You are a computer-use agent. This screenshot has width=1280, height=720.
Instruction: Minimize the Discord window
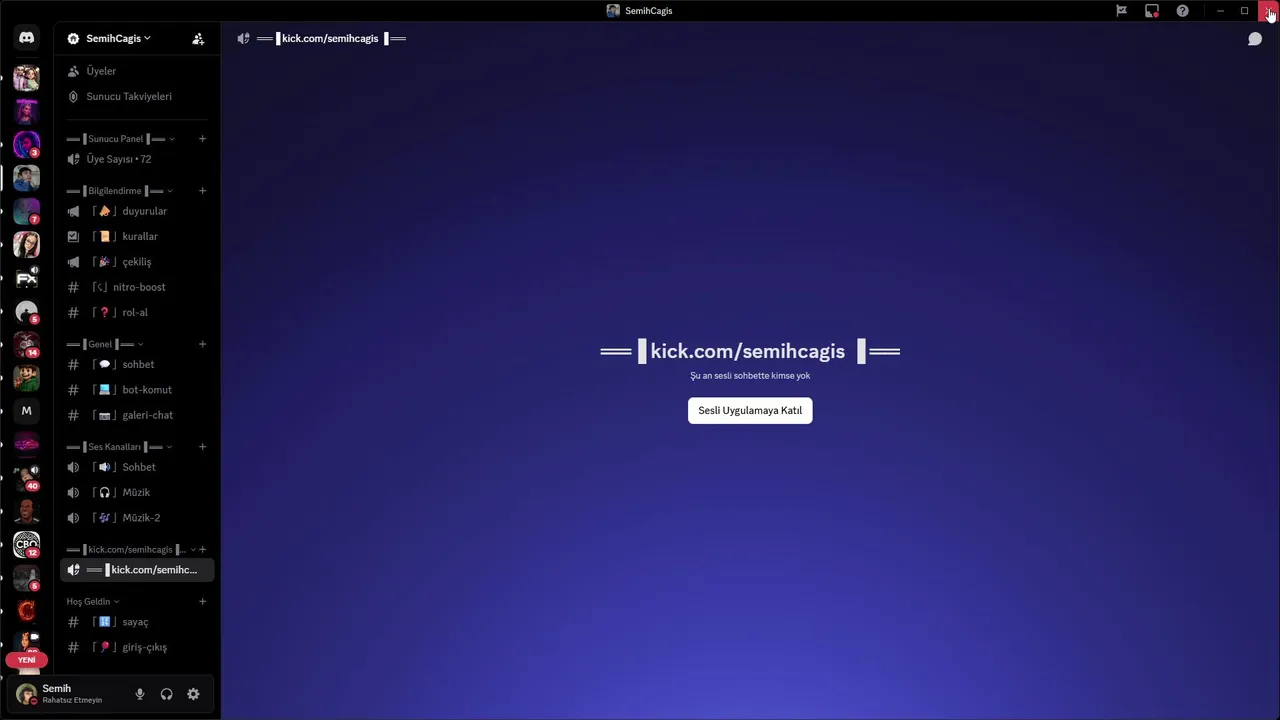pos(1221,11)
